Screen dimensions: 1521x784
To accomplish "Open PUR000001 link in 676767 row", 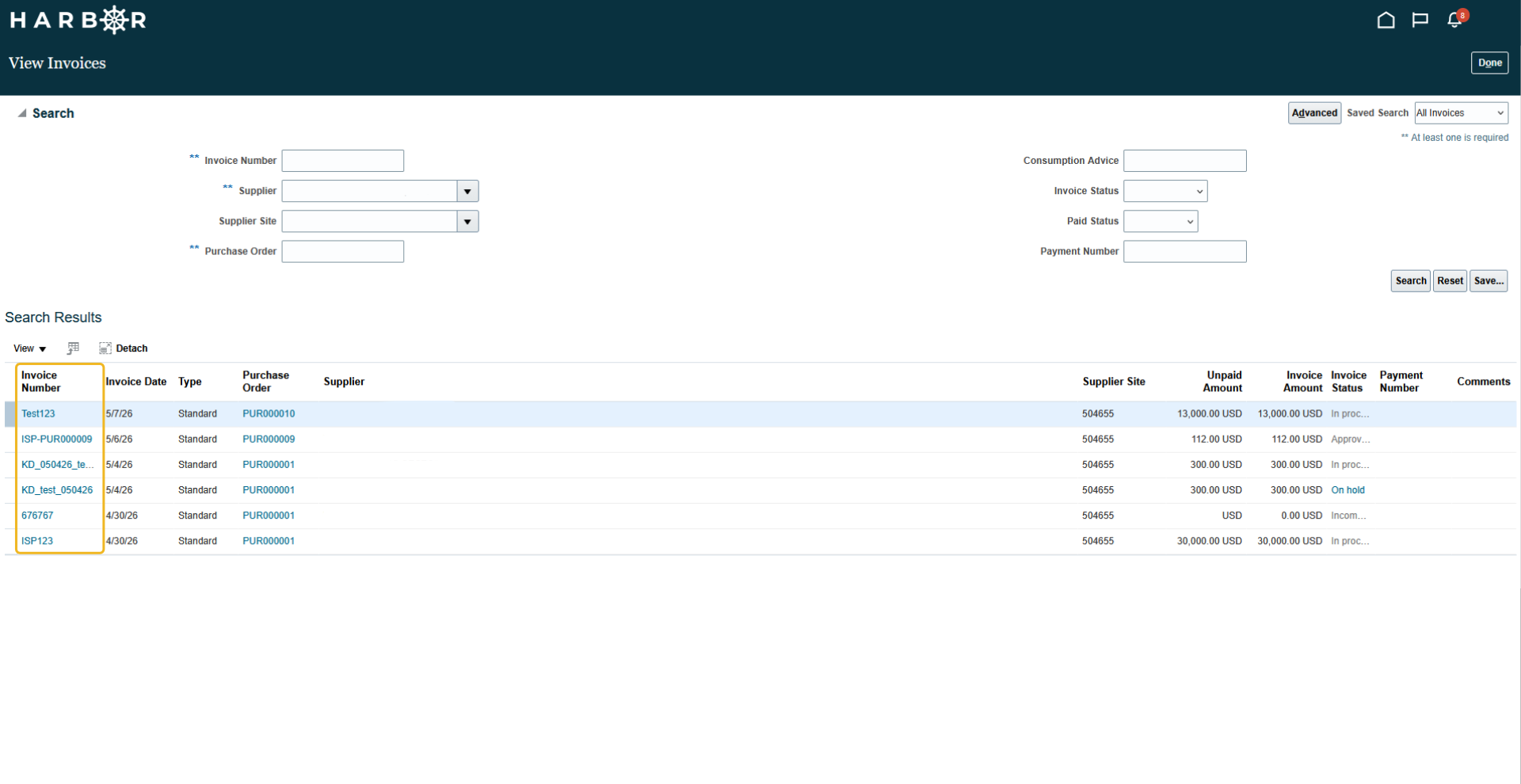I will tap(269, 516).
